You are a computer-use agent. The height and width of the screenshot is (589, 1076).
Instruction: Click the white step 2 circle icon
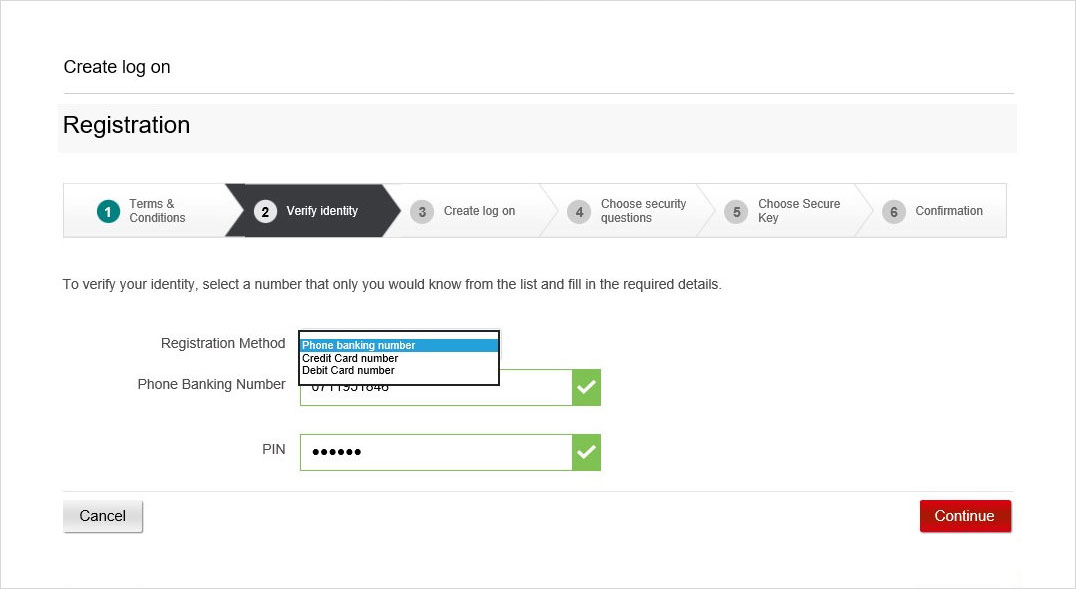(266, 211)
